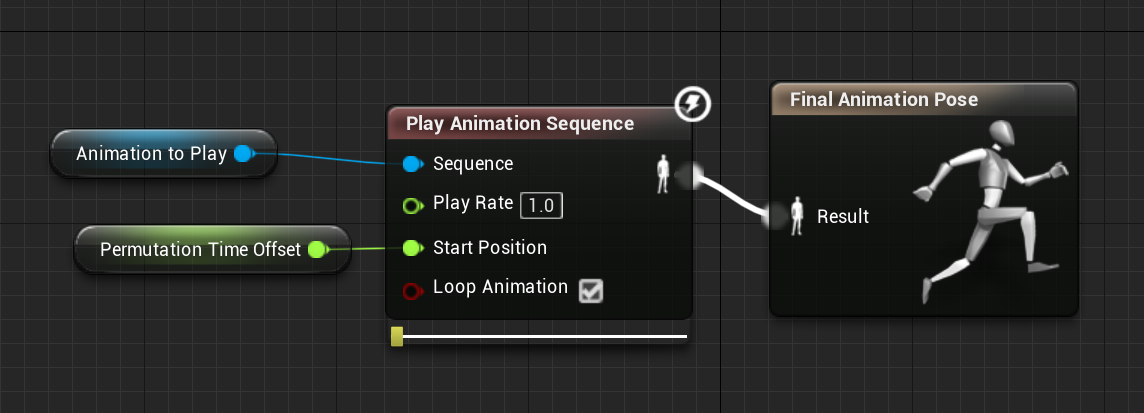Viewport: 1144px width, 413px height.
Task: Click the lightning bolt fast-path icon
Action: pos(692,104)
